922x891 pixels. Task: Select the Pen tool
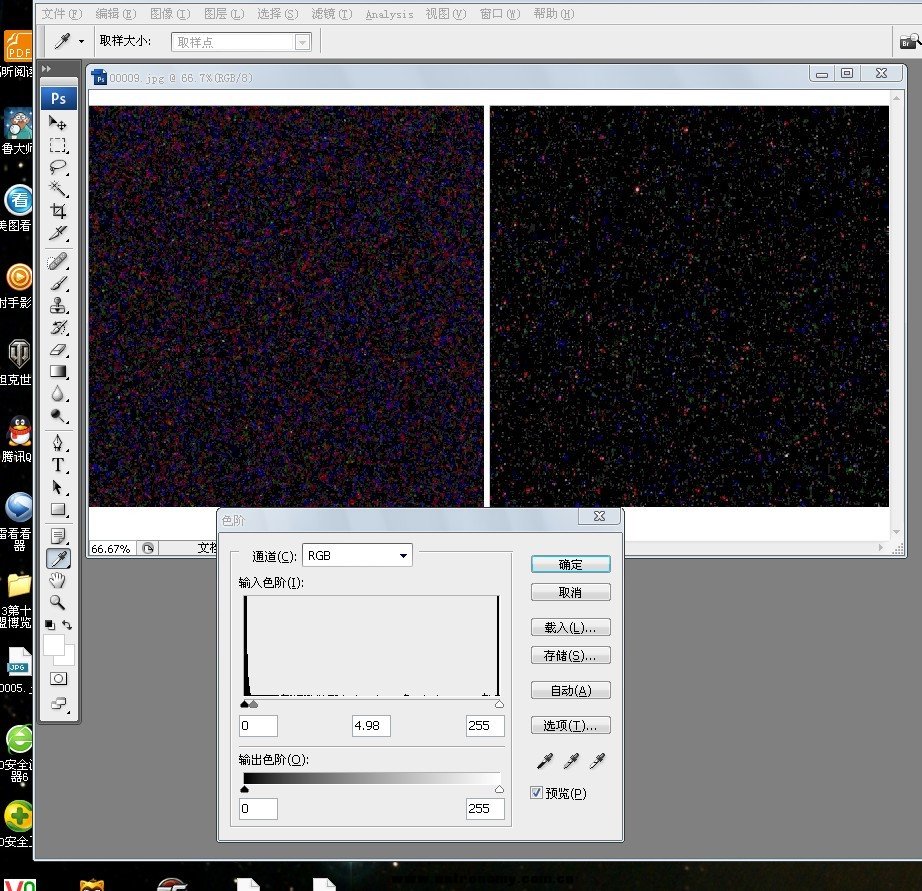58,443
